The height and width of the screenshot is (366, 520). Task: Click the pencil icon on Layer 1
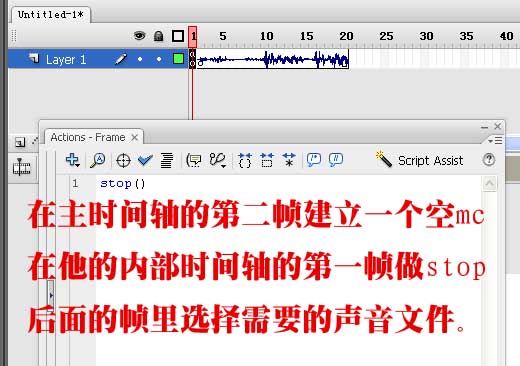121,59
